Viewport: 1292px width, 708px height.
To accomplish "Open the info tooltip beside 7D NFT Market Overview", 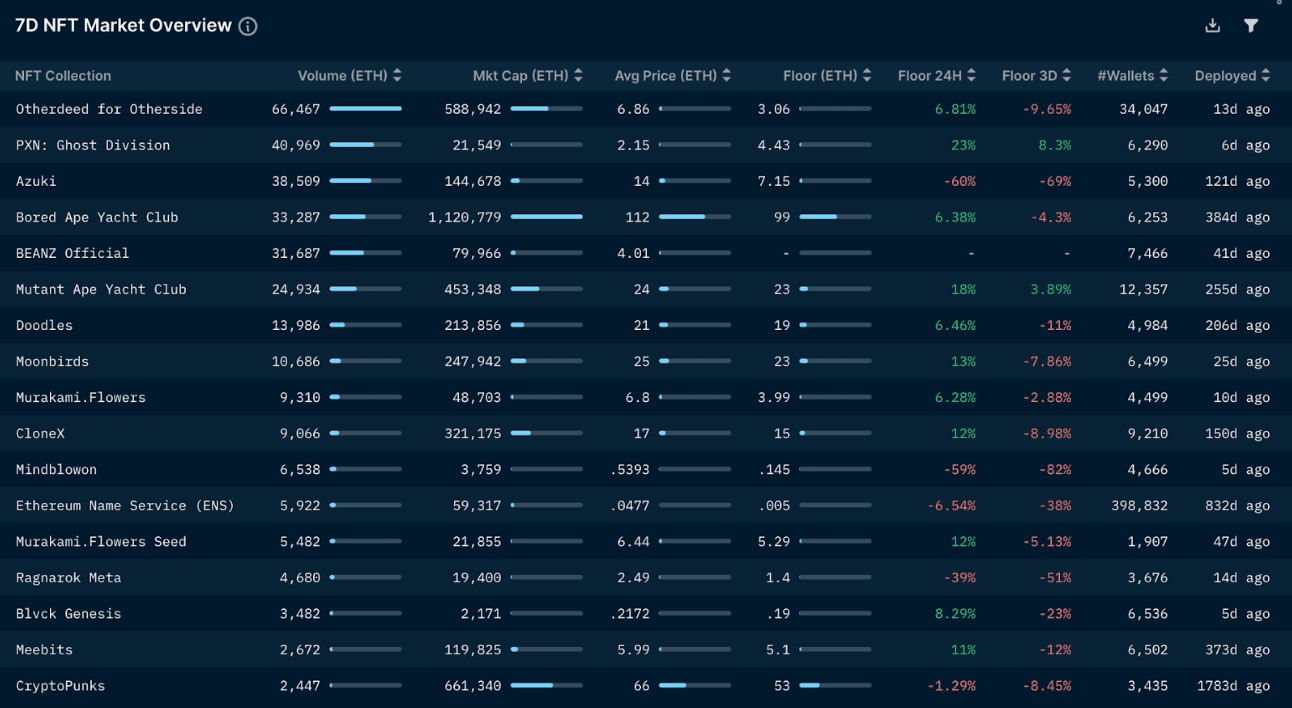I will (x=248, y=27).
